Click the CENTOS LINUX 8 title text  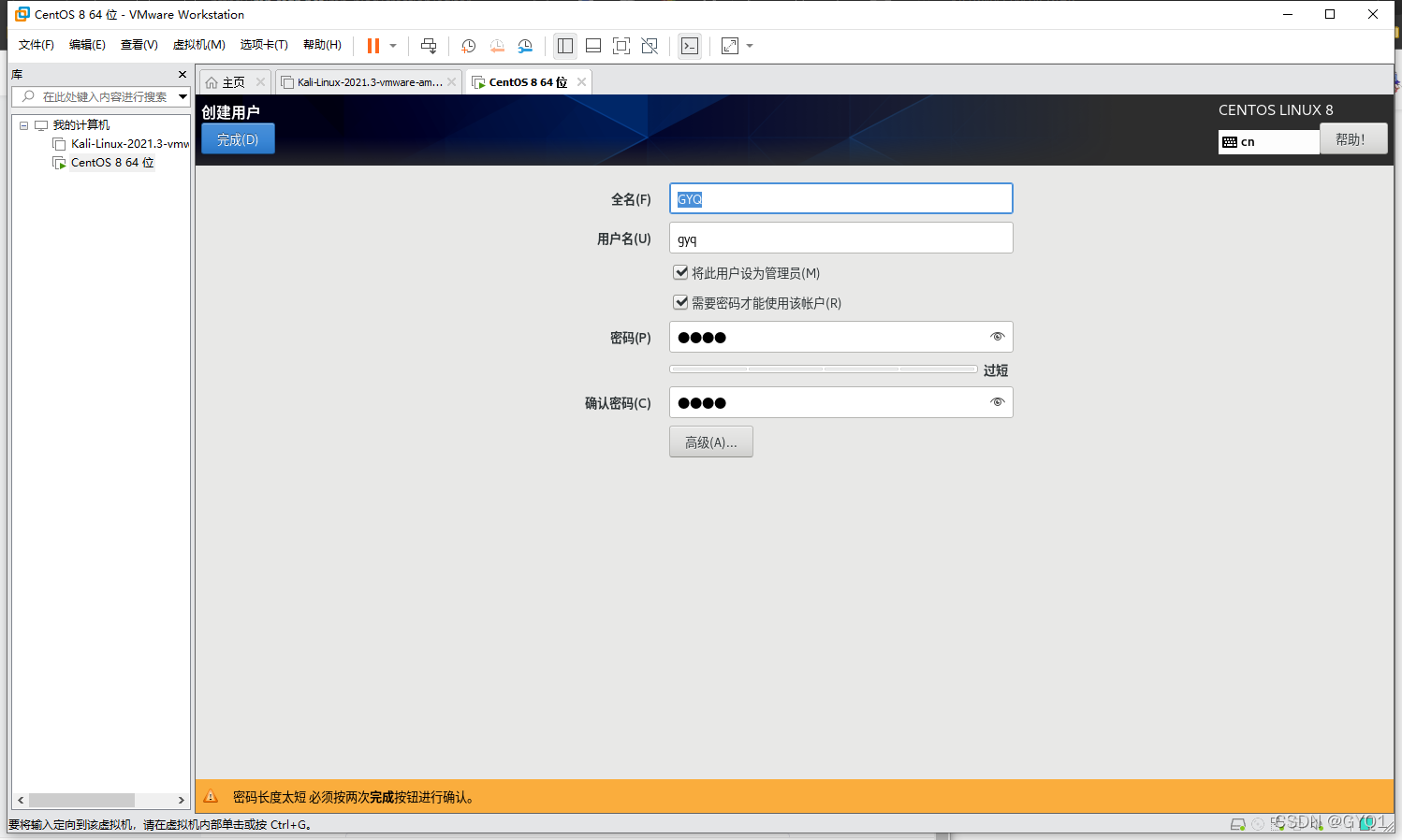pyautogui.click(x=1276, y=110)
